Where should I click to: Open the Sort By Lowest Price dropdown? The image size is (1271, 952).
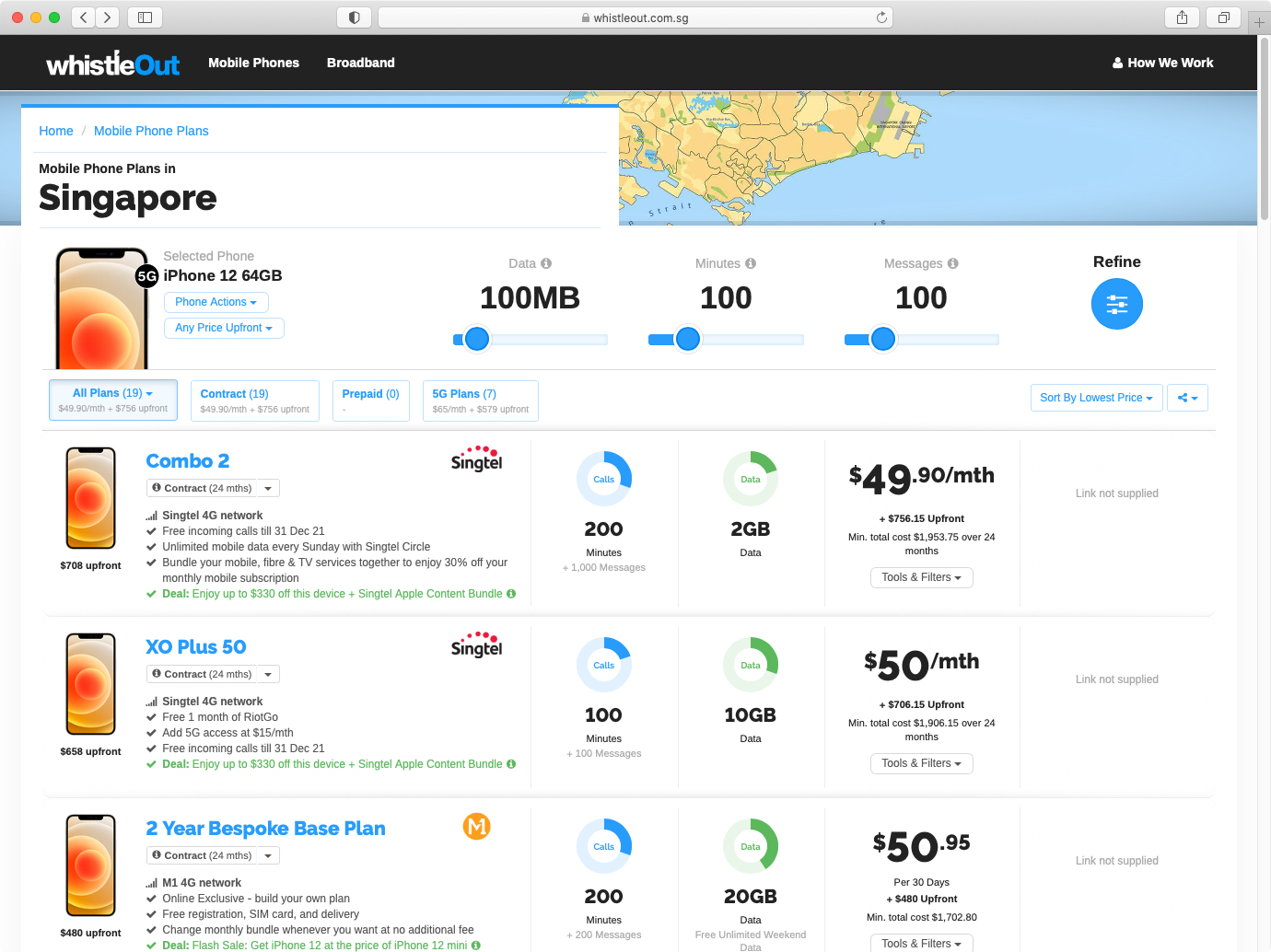click(x=1096, y=398)
